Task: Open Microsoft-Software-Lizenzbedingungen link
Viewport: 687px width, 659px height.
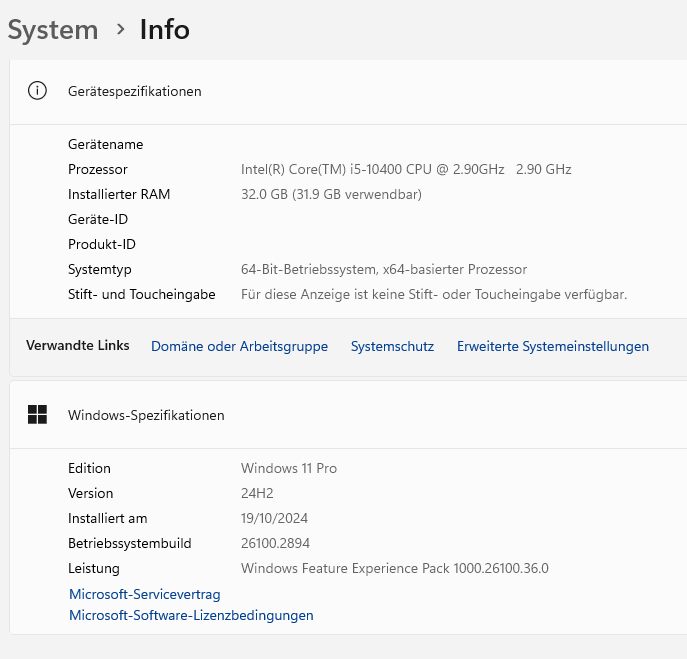Action: pos(191,615)
